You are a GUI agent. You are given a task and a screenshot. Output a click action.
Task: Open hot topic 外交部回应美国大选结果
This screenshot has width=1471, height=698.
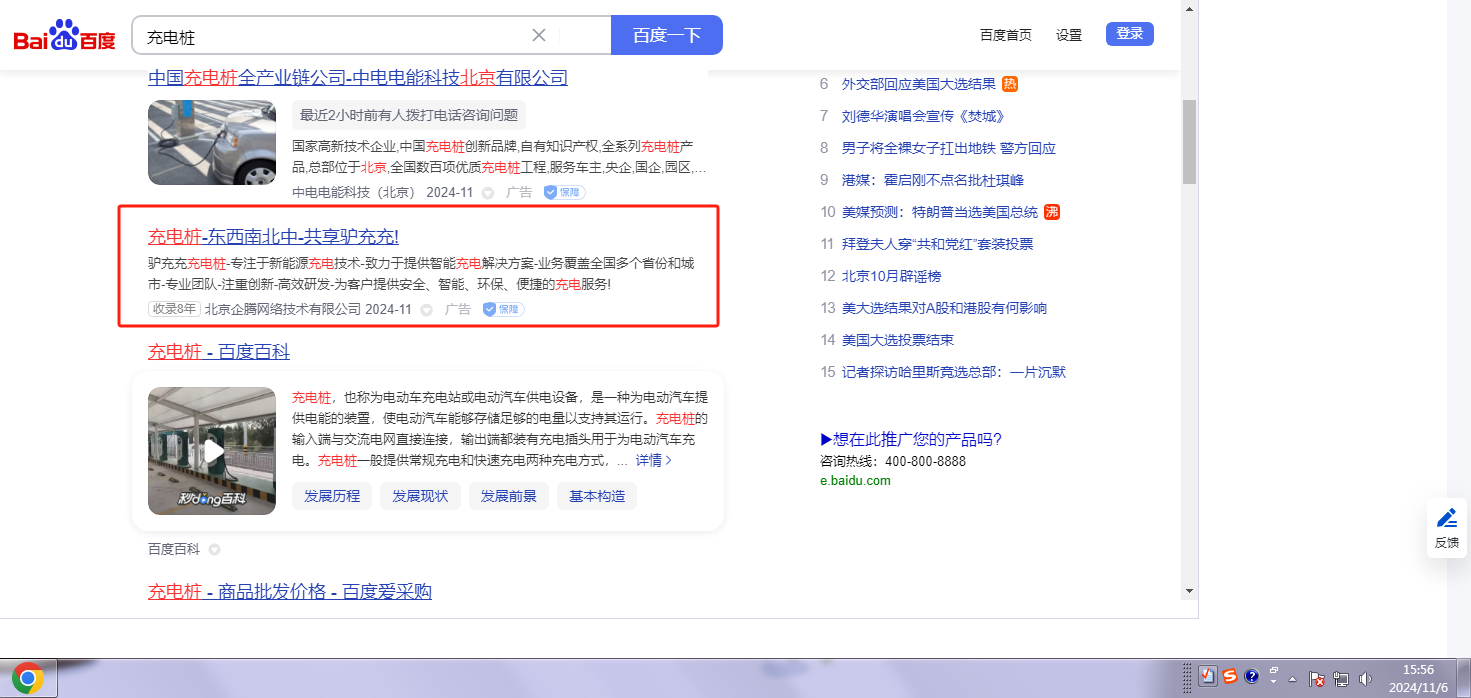coord(919,84)
